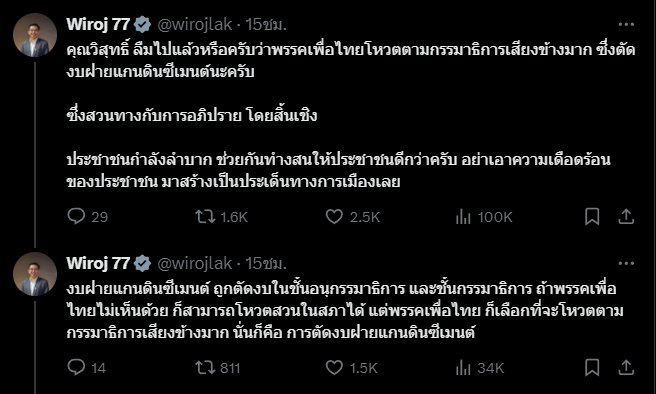Open Wiroj 77 profile picture on first tweet
Image resolution: width=656 pixels, height=394 pixels.
[x=35, y=35]
